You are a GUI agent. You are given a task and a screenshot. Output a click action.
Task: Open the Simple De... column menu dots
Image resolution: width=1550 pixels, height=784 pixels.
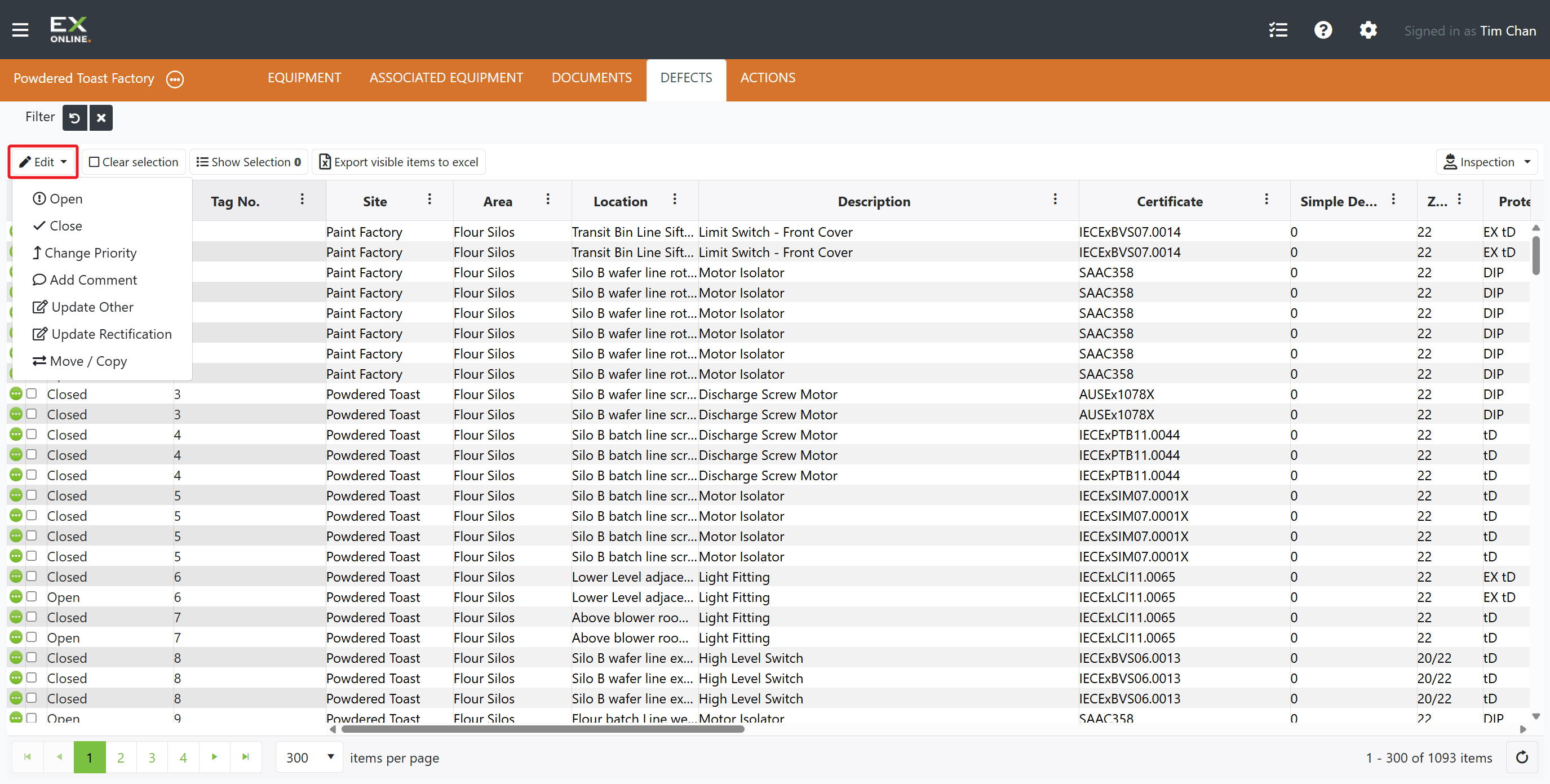click(x=1393, y=199)
